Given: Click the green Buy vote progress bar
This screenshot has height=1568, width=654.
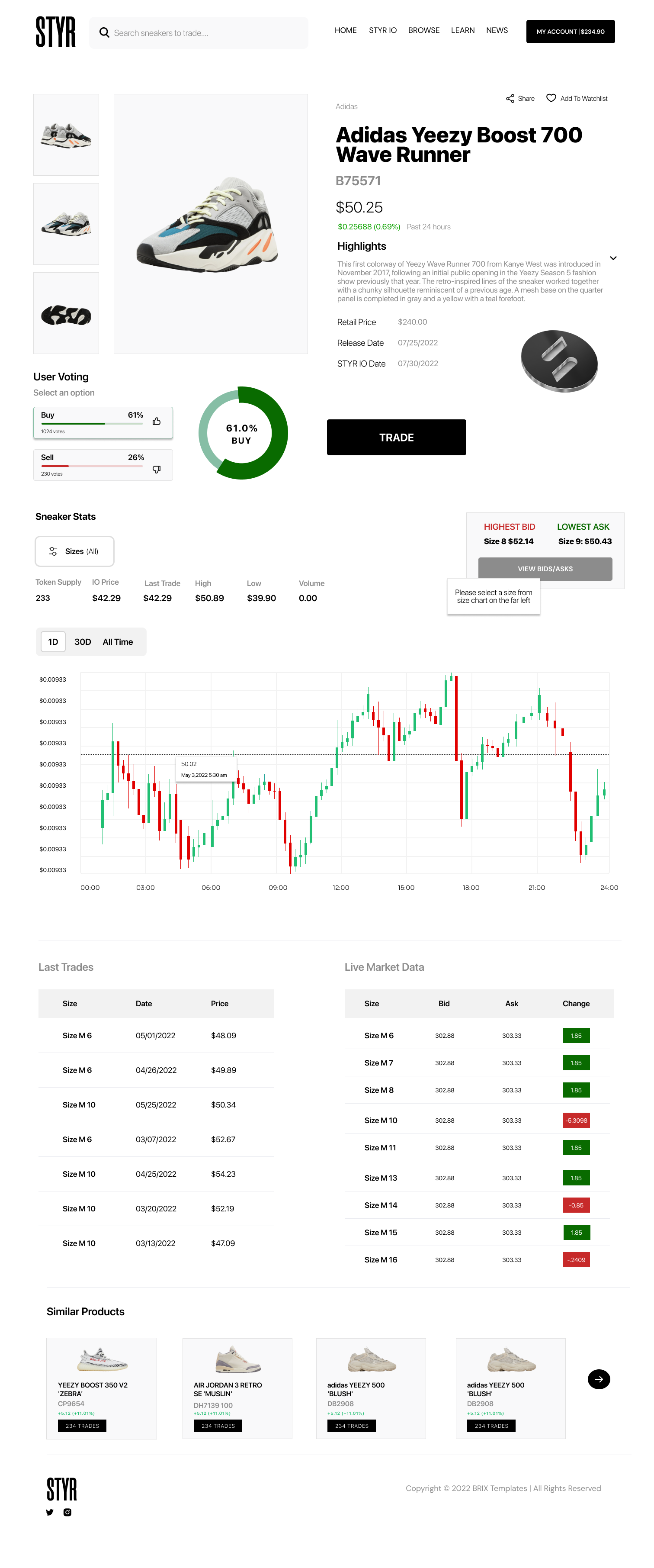Looking at the screenshot, I should click(92, 424).
